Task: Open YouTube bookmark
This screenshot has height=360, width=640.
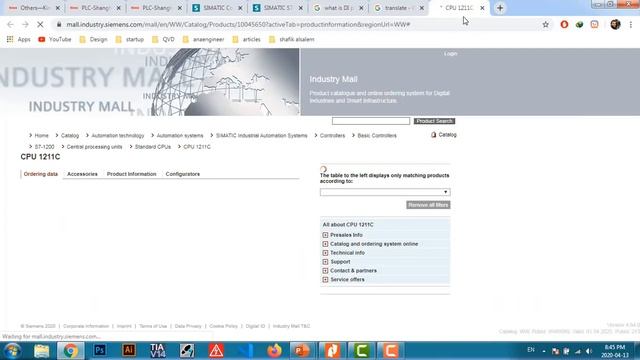Action: point(55,39)
